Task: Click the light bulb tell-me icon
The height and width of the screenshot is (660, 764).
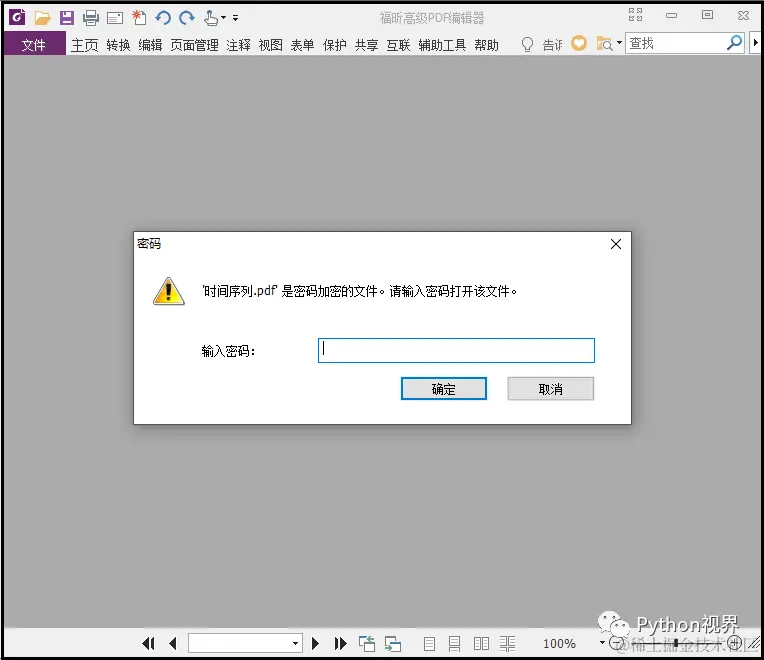Action: (527, 44)
